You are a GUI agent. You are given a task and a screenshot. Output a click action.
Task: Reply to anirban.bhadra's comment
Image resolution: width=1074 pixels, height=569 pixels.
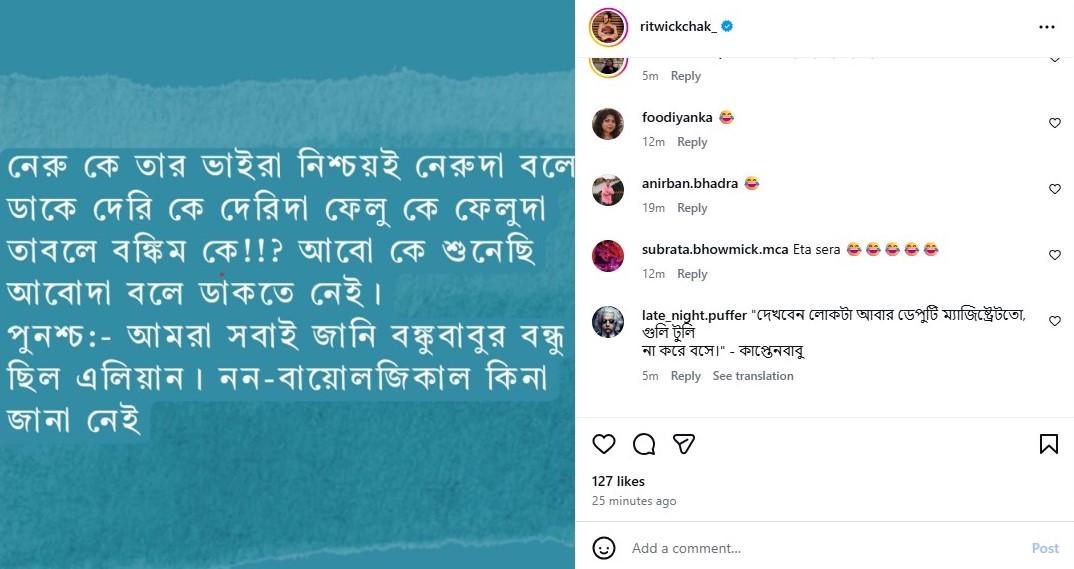tap(692, 208)
